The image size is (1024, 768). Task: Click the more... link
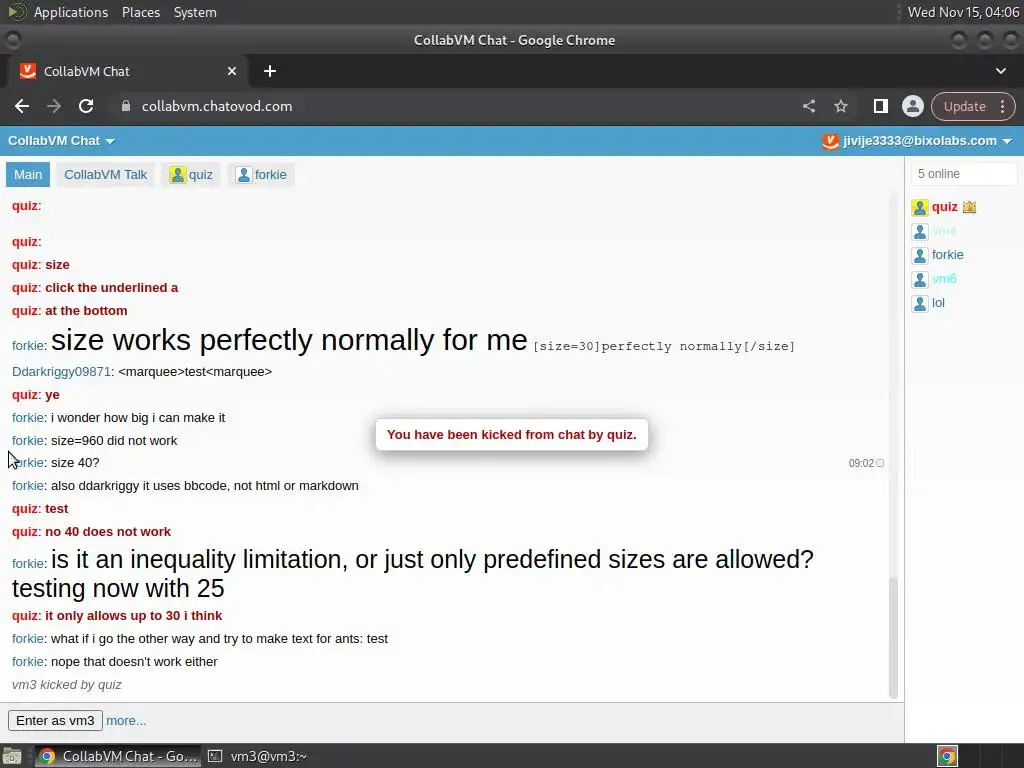point(126,721)
